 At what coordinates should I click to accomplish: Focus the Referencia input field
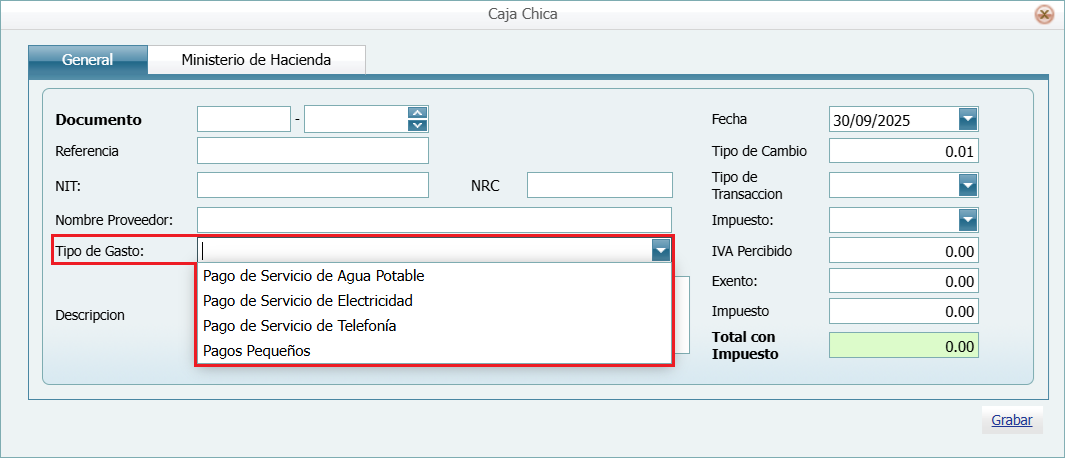pos(312,151)
